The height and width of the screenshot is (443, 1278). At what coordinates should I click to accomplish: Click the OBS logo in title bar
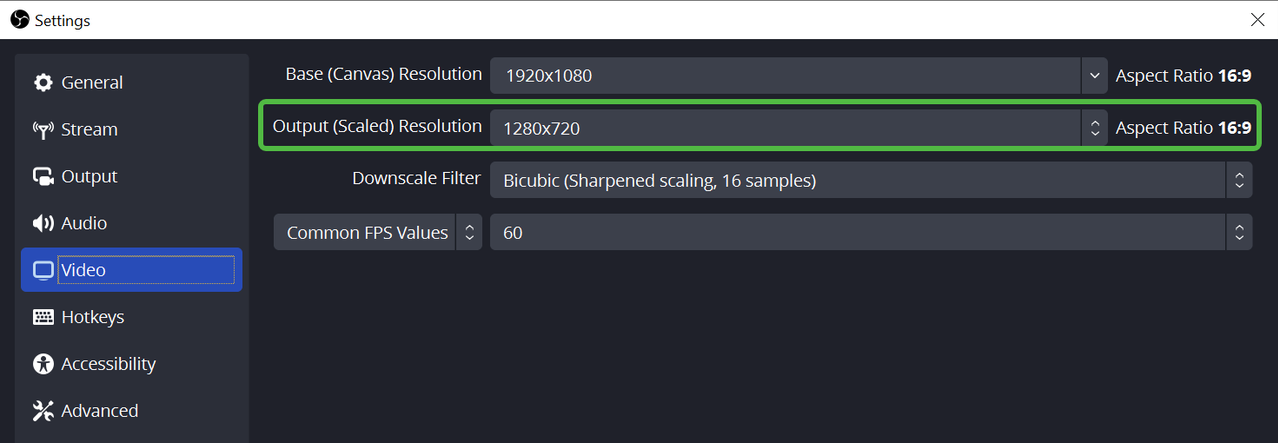coord(19,19)
